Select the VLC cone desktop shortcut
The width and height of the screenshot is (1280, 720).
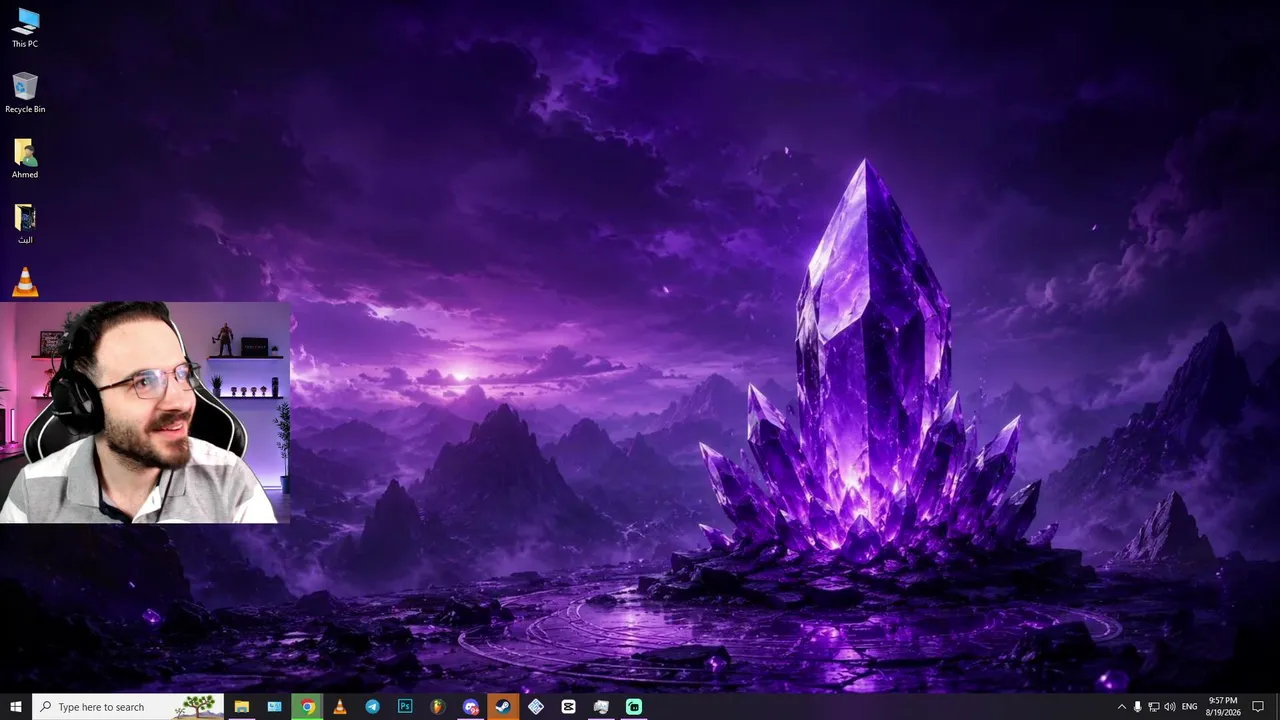pyautogui.click(x=25, y=282)
